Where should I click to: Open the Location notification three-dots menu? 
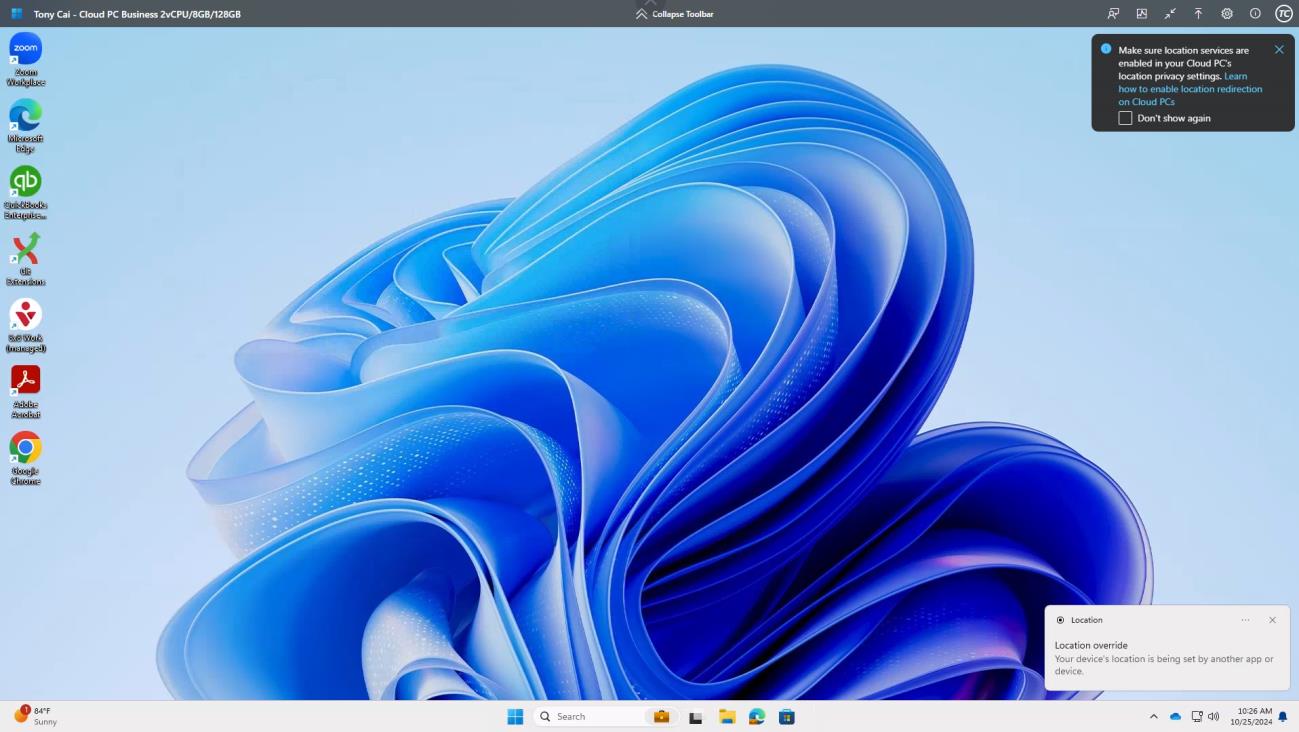click(x=1245, y=620)
